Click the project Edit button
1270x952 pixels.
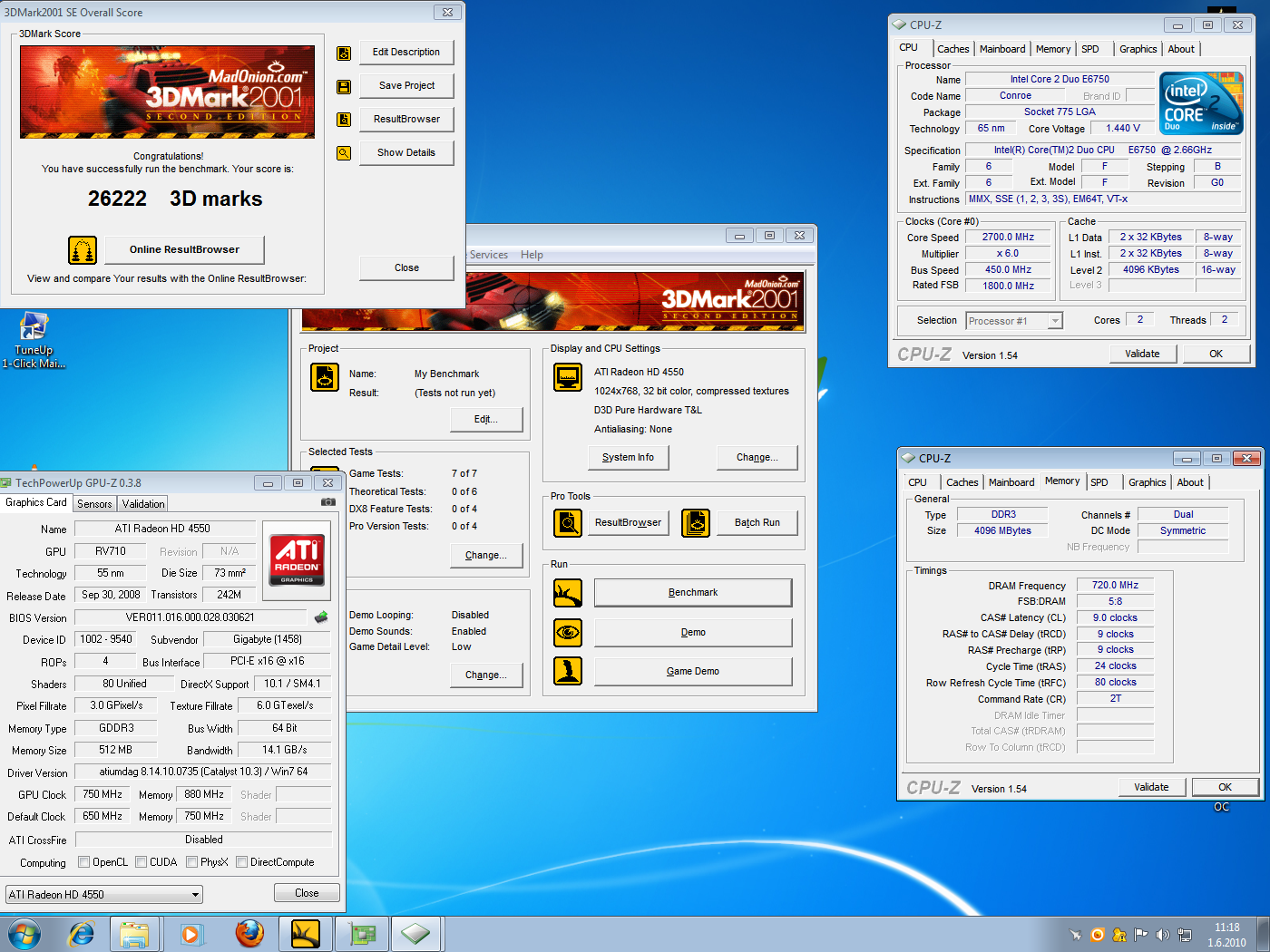coord(486,419)
